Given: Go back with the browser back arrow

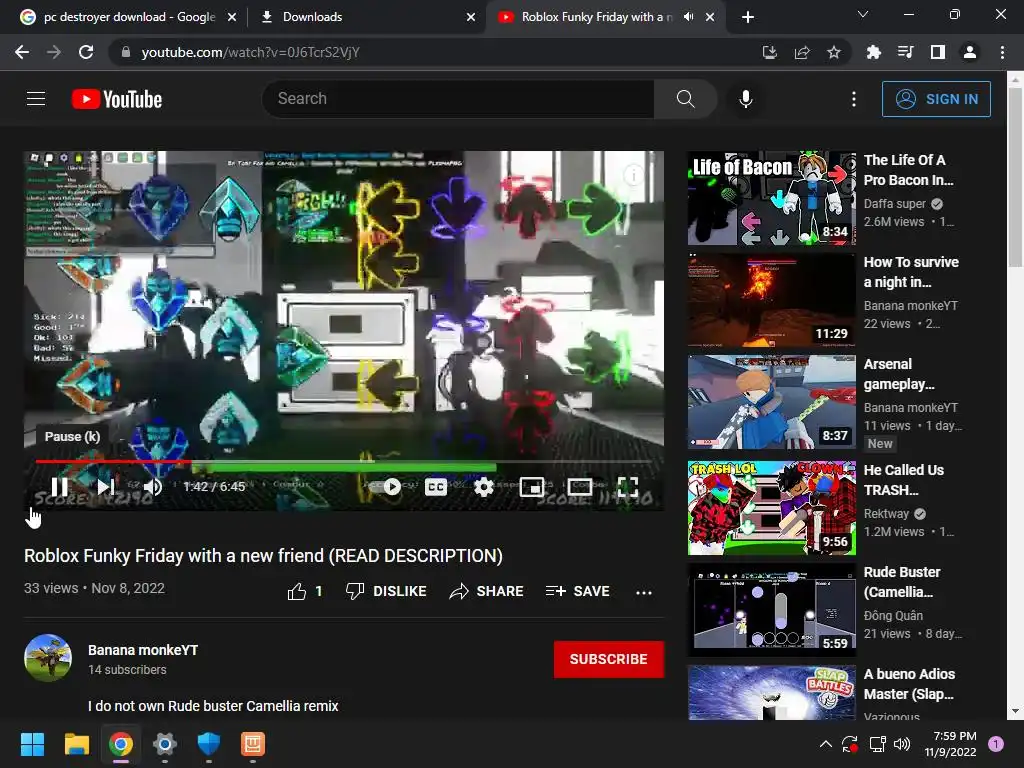Looking at the screenshot, I should 22,52.
